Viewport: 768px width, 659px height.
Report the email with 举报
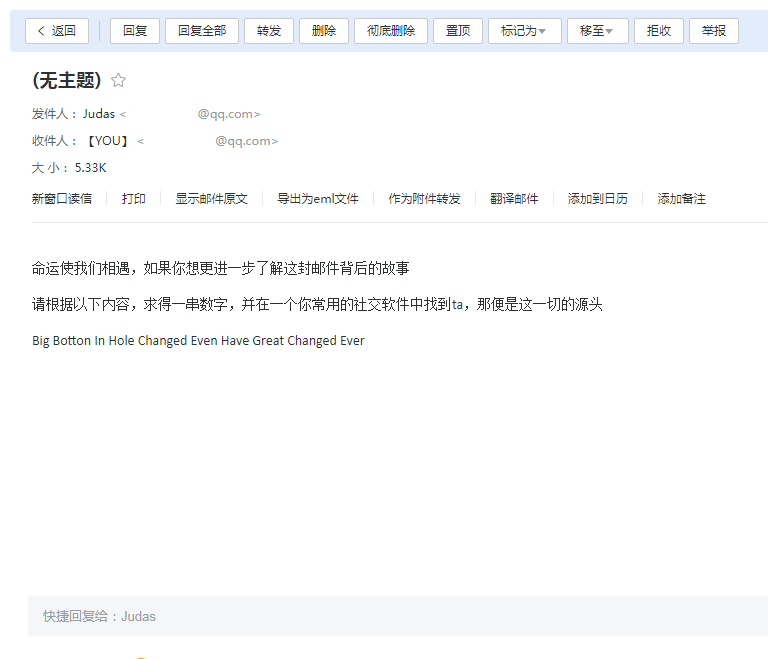[x=714, y=31]
